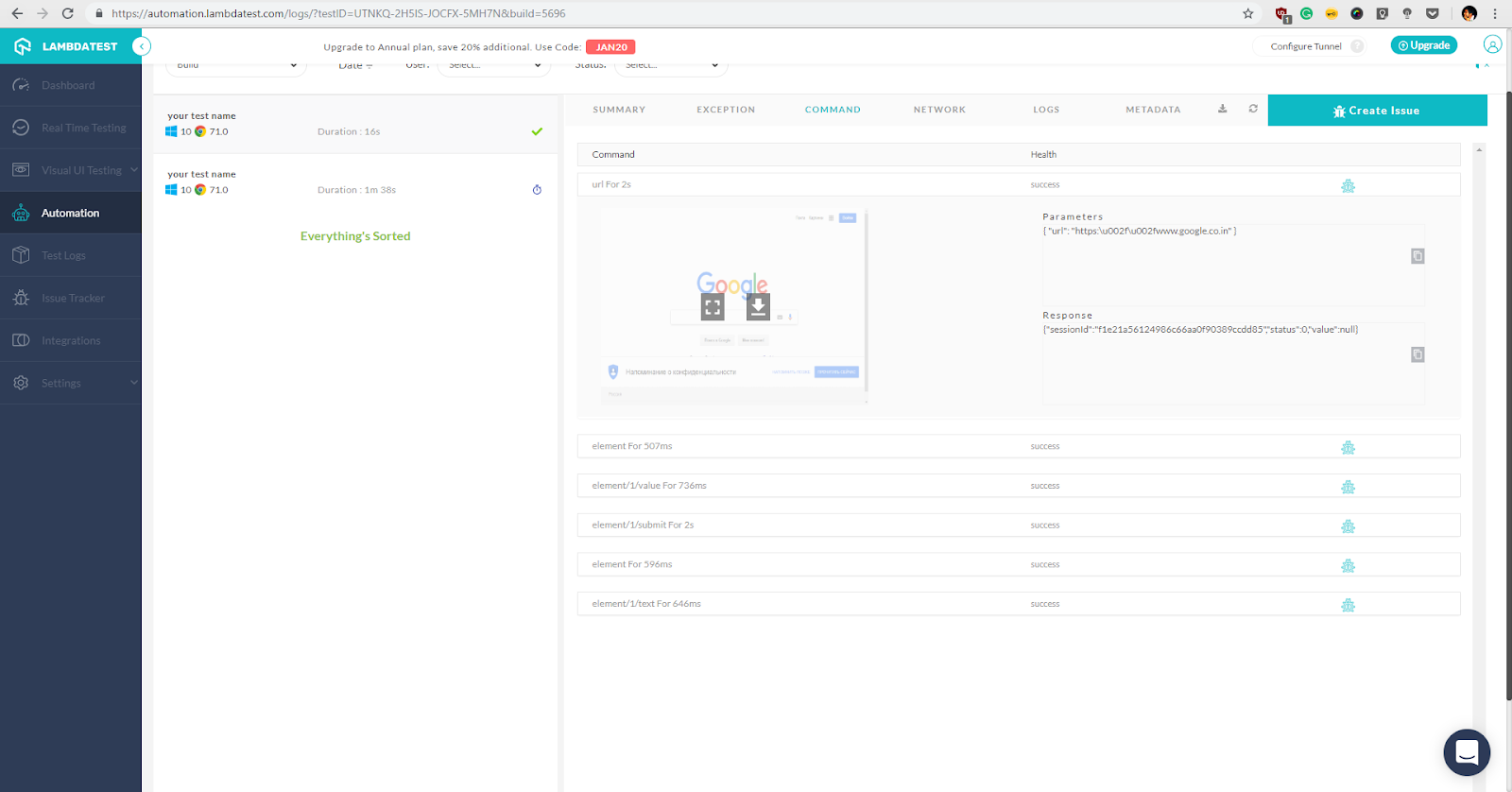Open the User filter dropdown
The height and width of the screenshot is (792, 1512).
tap(493, 65)
